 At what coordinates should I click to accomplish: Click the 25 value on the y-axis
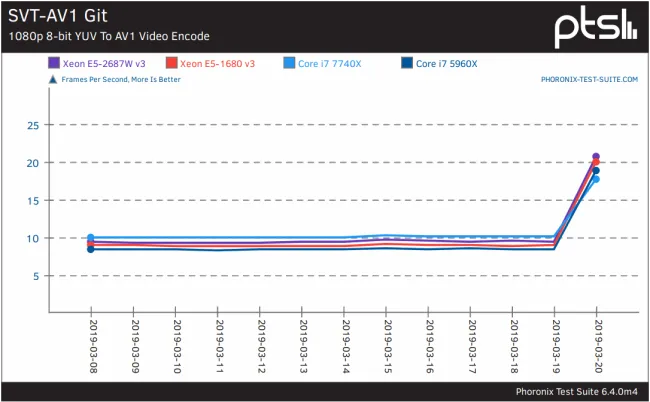click(x=32, y=125)
